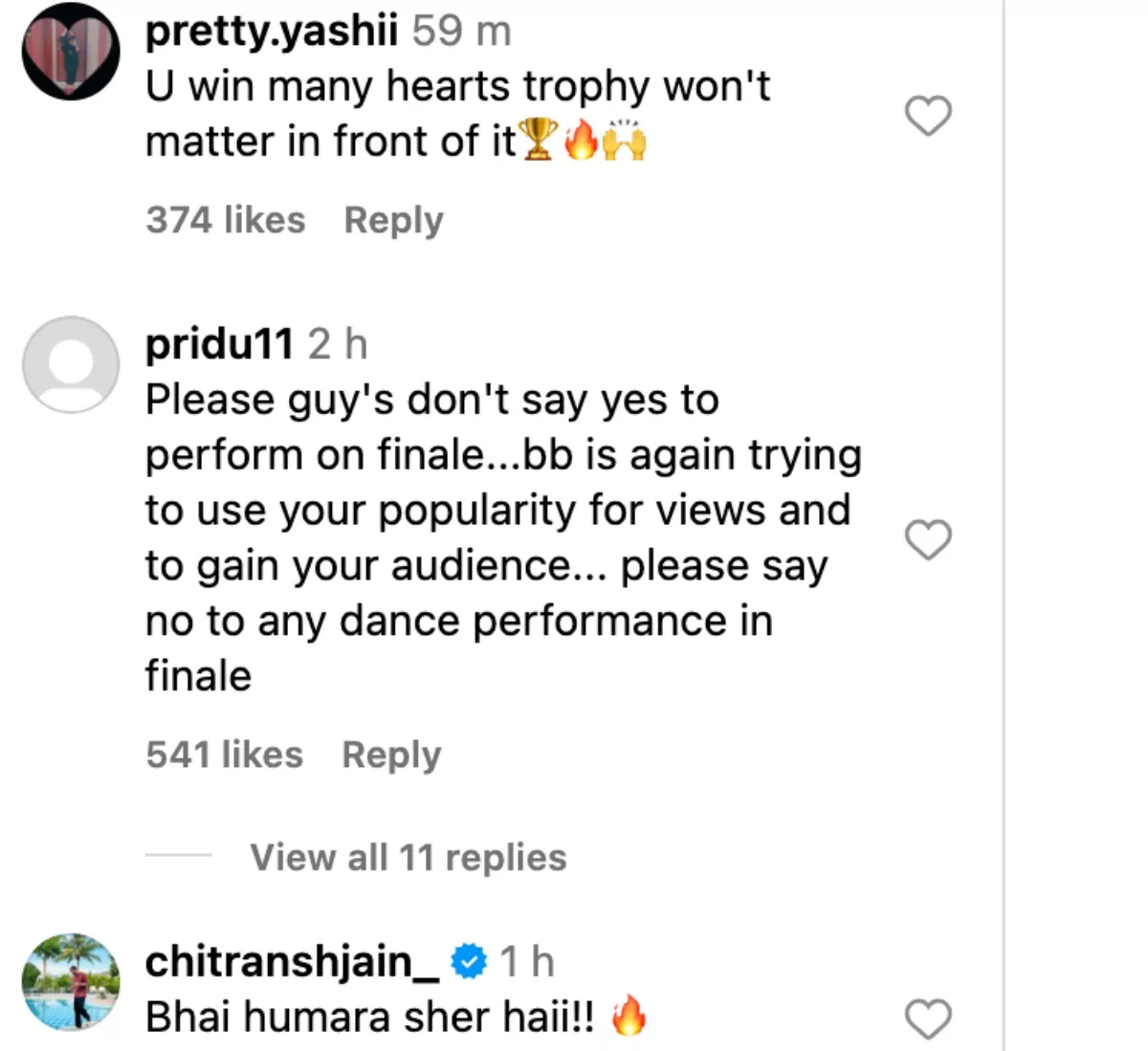Open pridu11's default avatar
Viewport: 1148px width, 1051px height.
pos(71,364)
